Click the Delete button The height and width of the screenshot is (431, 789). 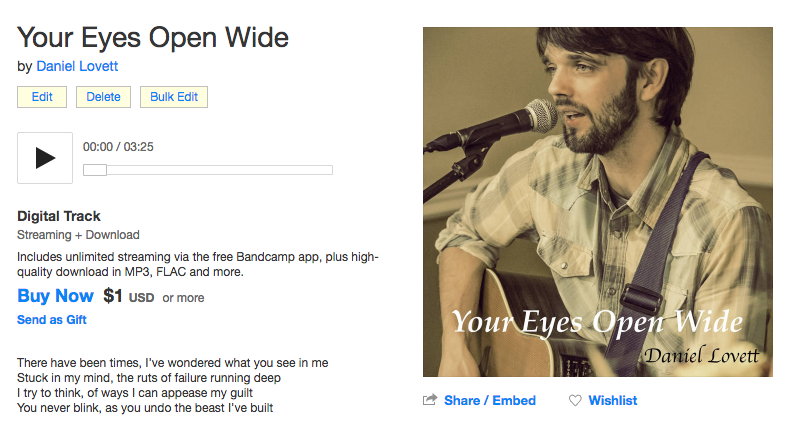click(103, 97)
